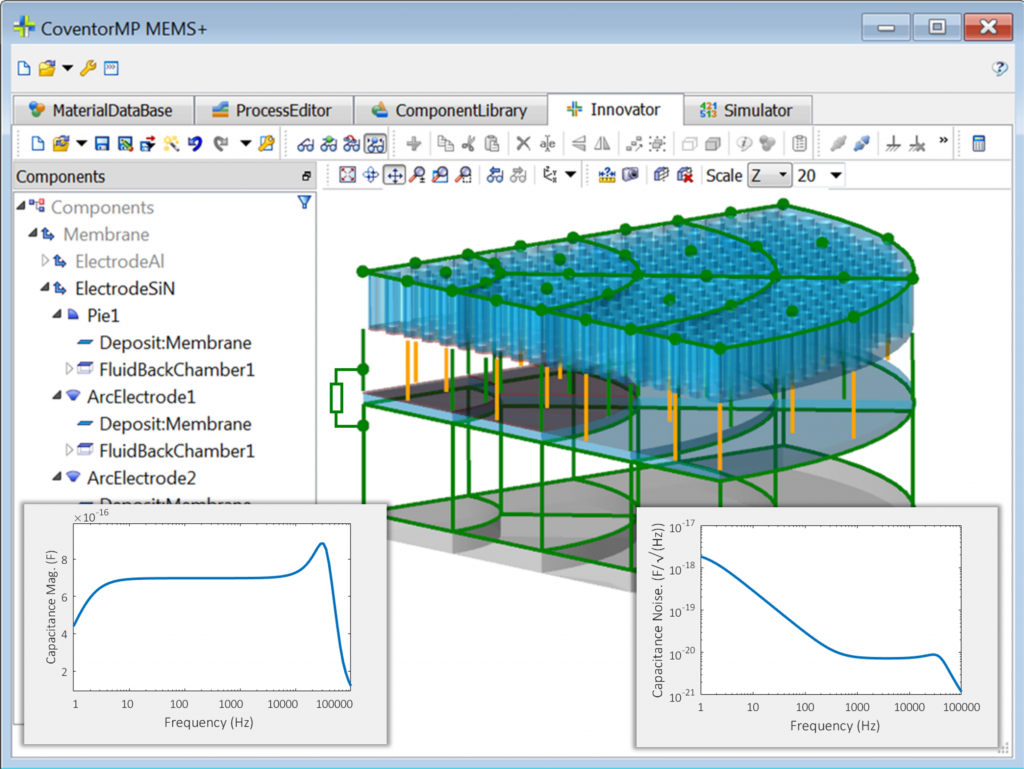Click the measure distance ruler icon
Viewport: 1024px width, 769px height.
607,175
